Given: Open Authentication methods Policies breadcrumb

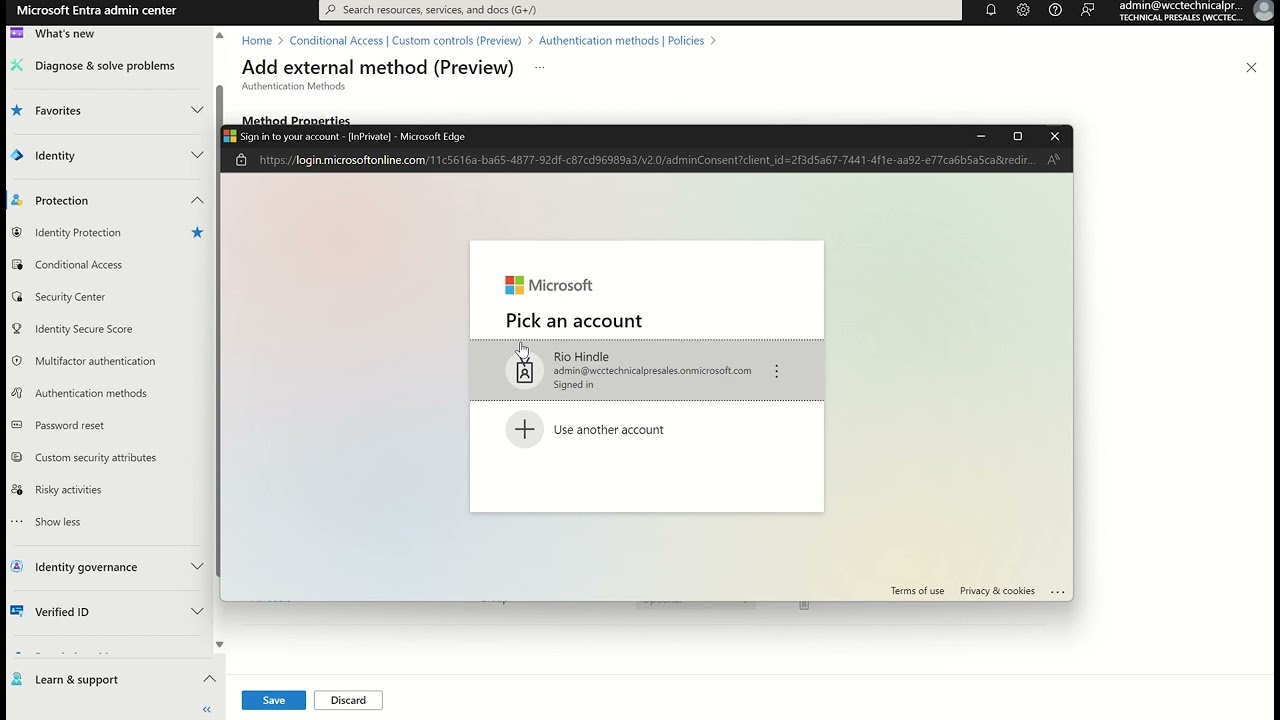Looking at the screenshot, I should point(621,41).
